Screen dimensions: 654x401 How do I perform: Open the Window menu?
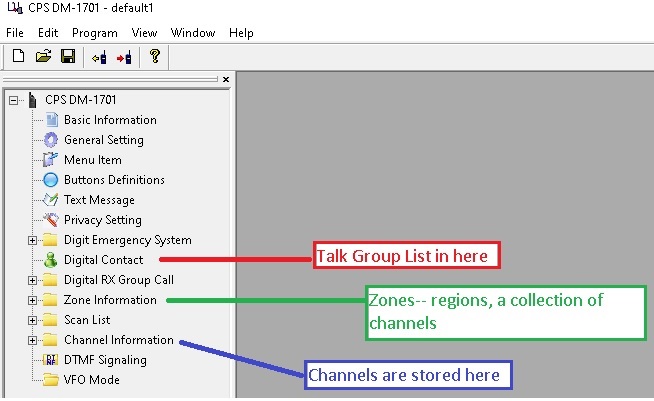tap(193, 33)
